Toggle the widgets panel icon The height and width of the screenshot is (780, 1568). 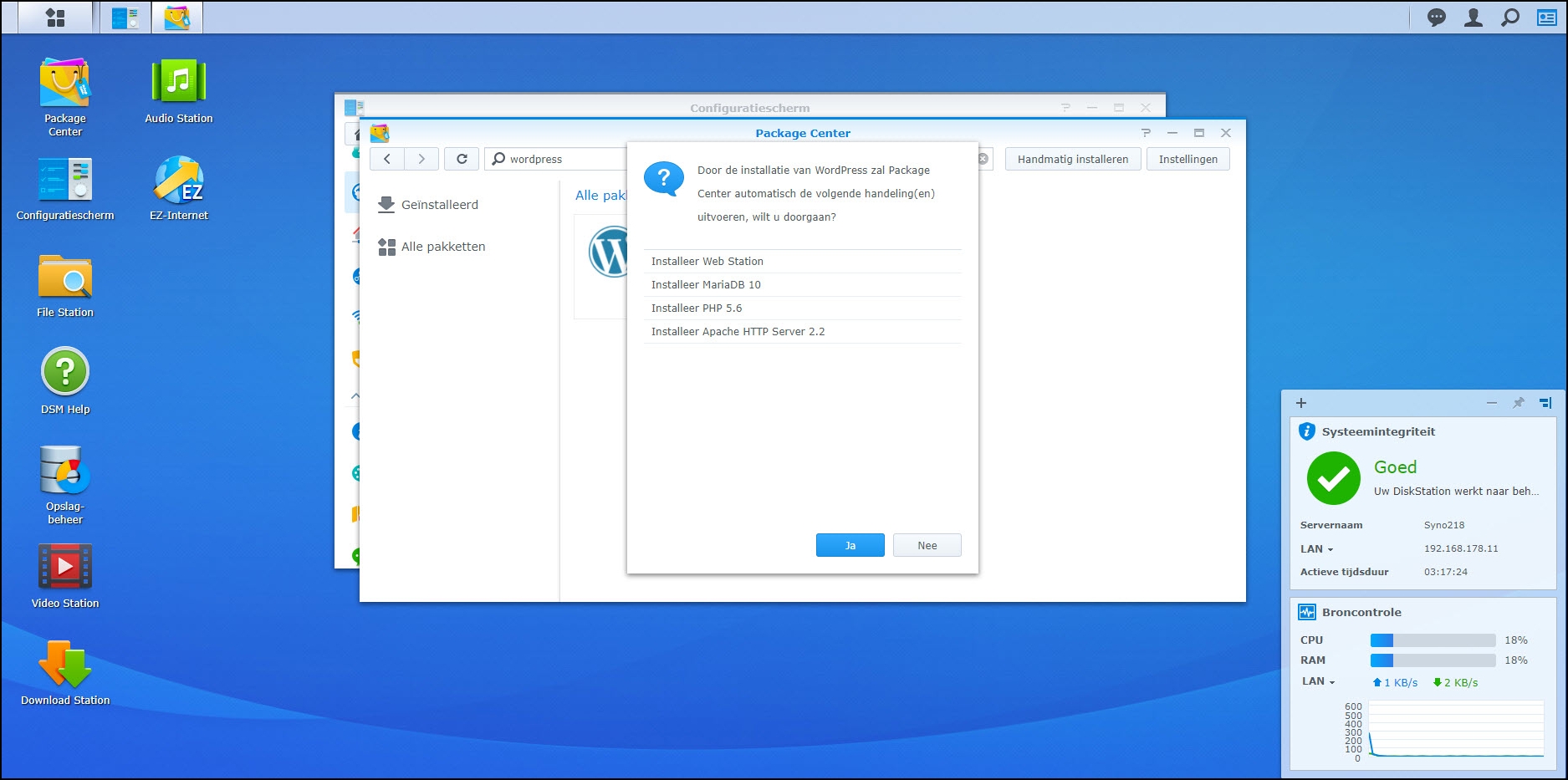pos(1547,17)
